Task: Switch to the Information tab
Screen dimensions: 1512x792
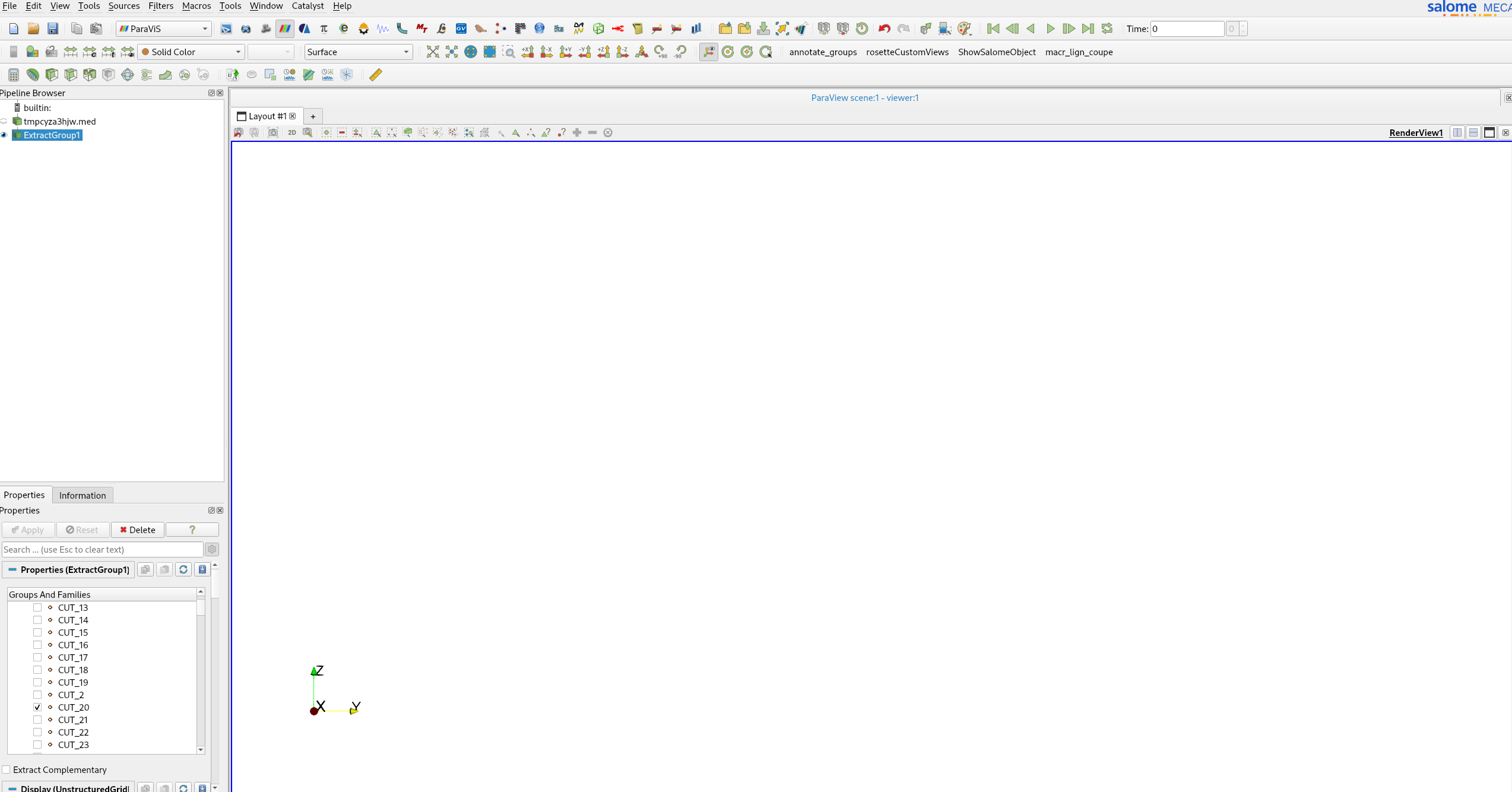Action: coord(83,495)
